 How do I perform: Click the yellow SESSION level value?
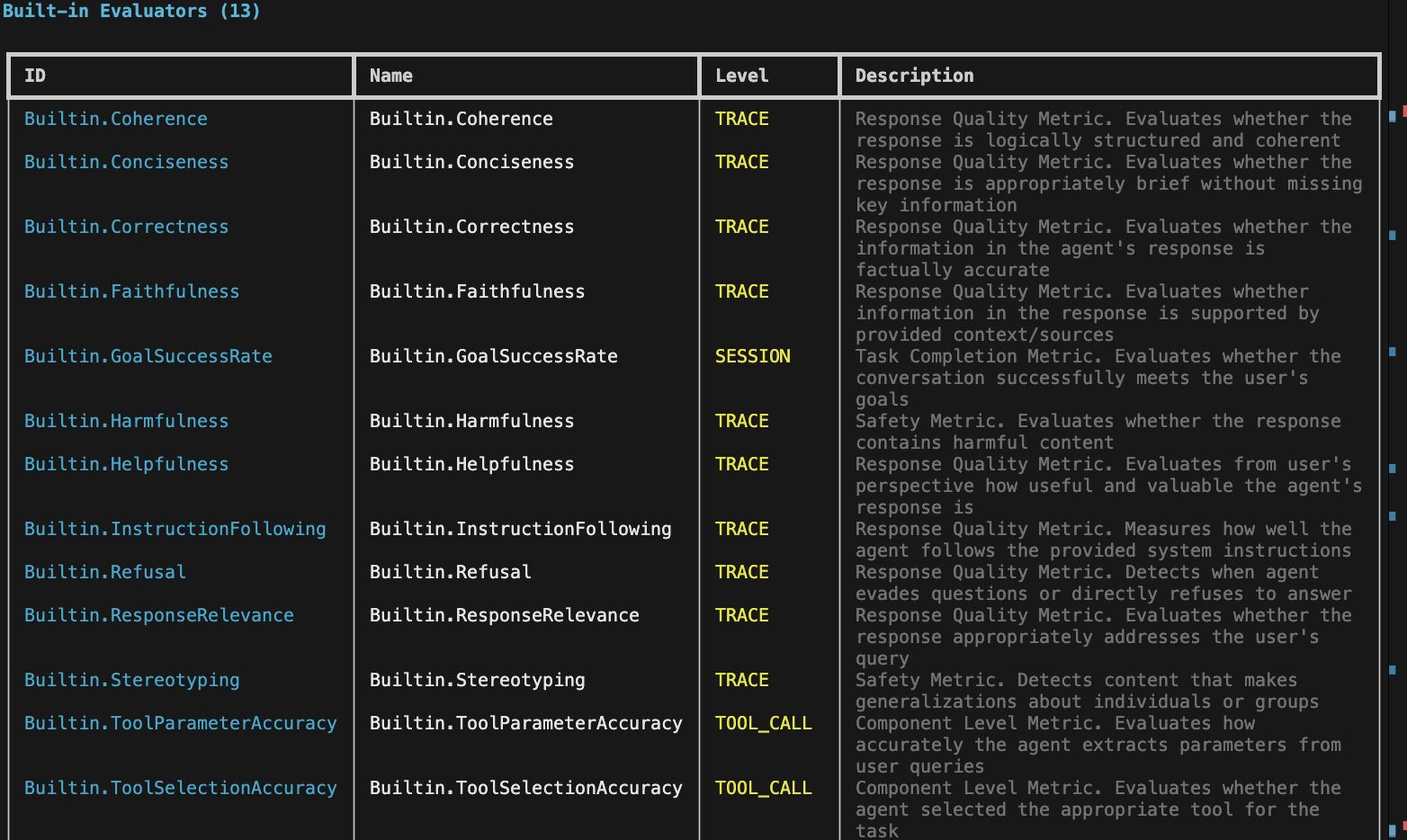(752, 356)
